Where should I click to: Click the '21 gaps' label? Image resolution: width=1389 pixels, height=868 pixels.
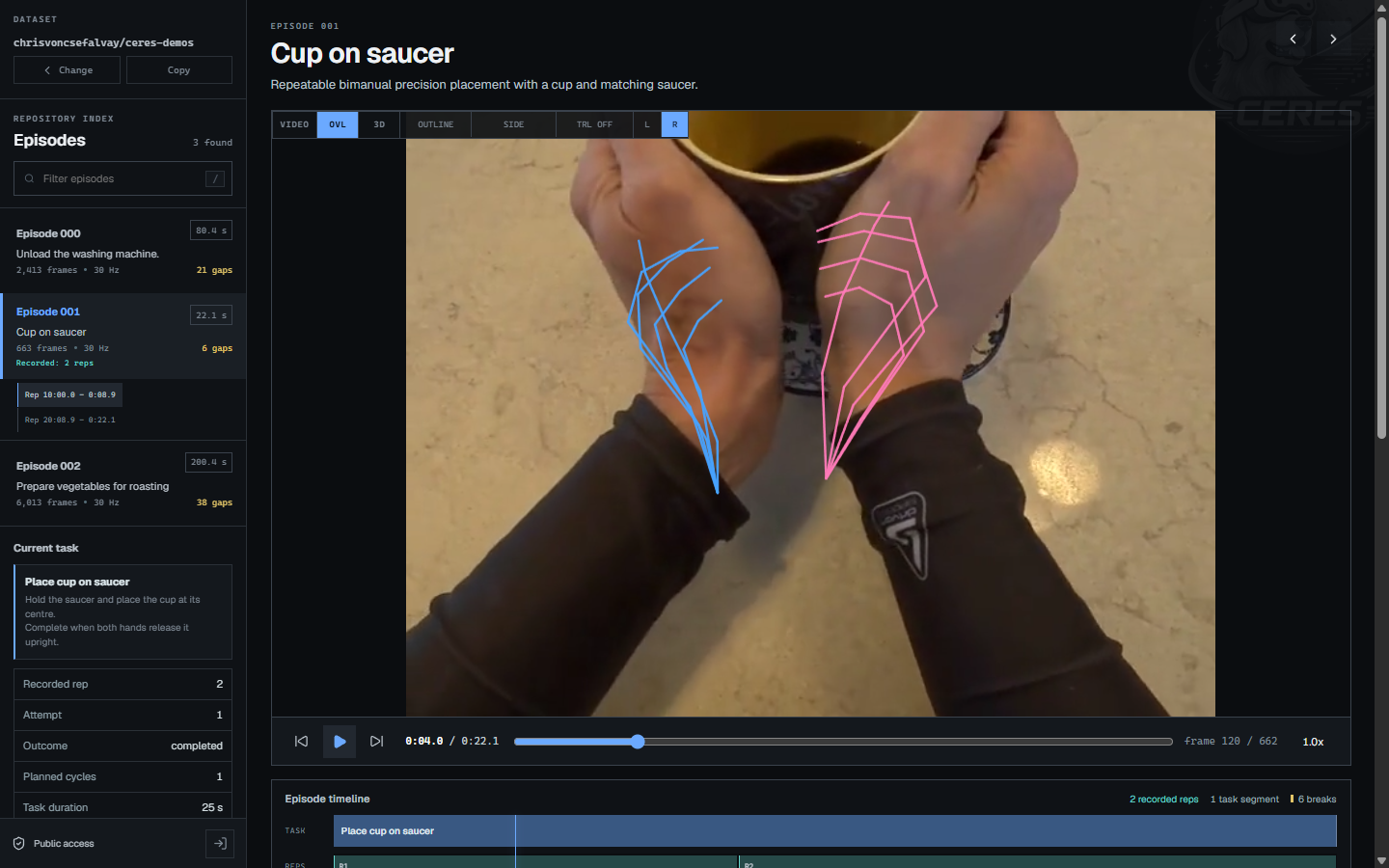[x=214, y=270]
